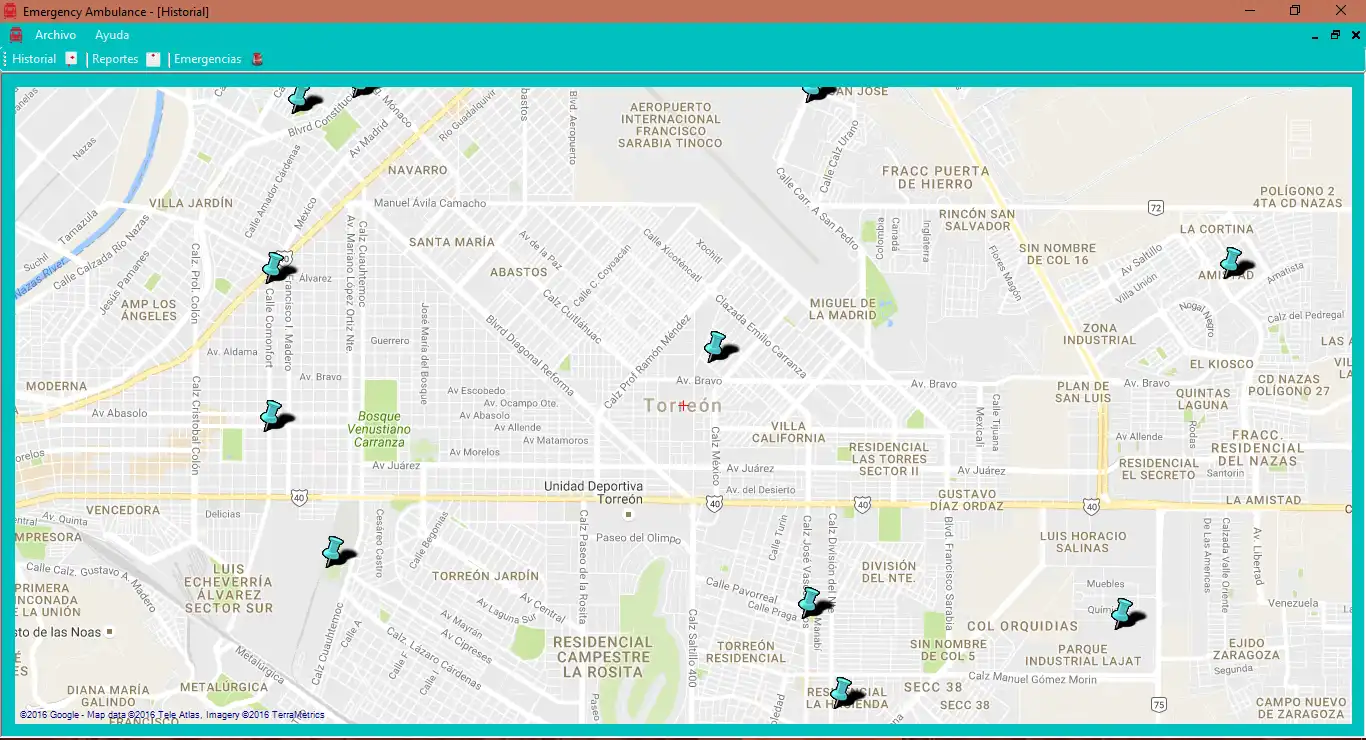
Task: Open the Archivo menu
Action: click(x=55, y=35)
